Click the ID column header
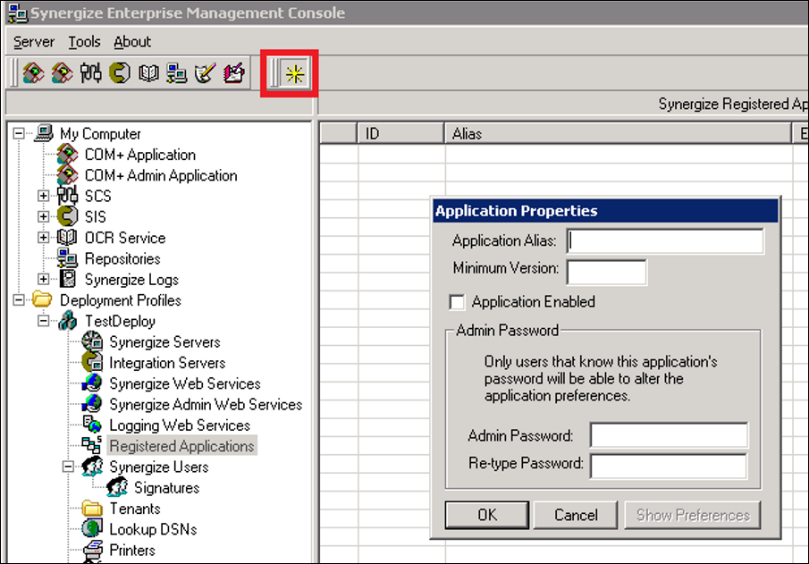809x564 pixels. click(400, 134)
